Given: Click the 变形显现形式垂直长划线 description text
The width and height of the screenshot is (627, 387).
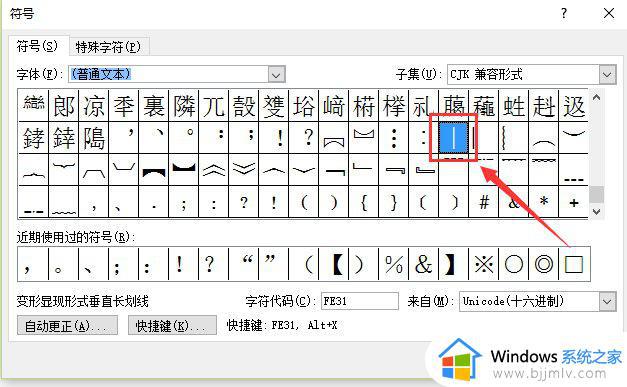Looking at the screenshot, I should tap(82, 301).
